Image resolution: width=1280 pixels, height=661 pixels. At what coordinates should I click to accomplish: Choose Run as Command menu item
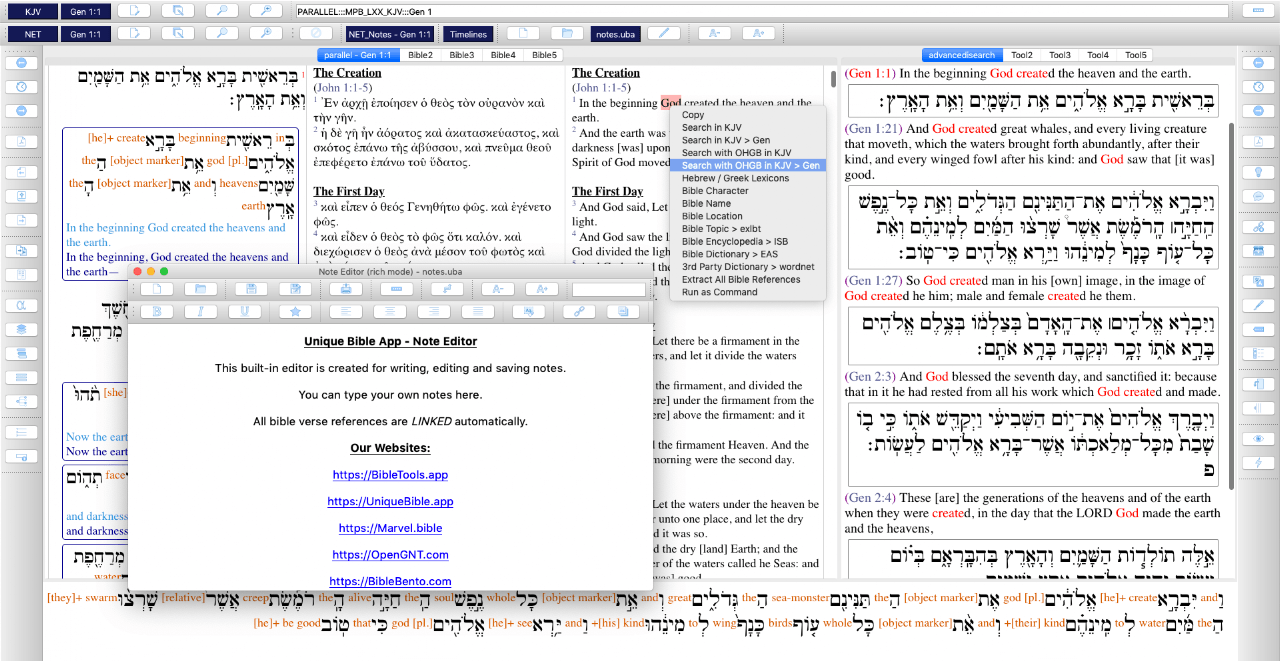click(x=748, y=292)
